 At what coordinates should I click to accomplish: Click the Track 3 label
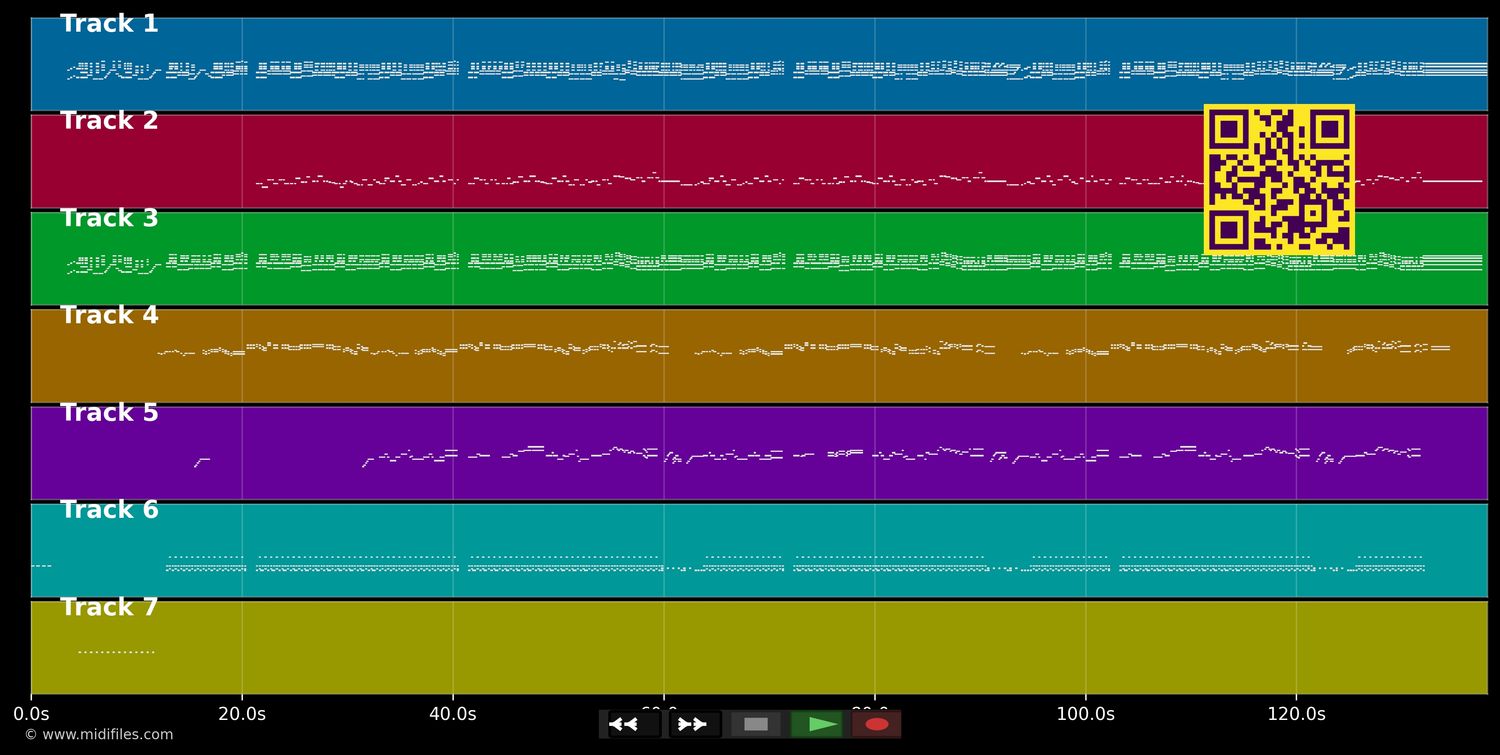coord(109,219)
